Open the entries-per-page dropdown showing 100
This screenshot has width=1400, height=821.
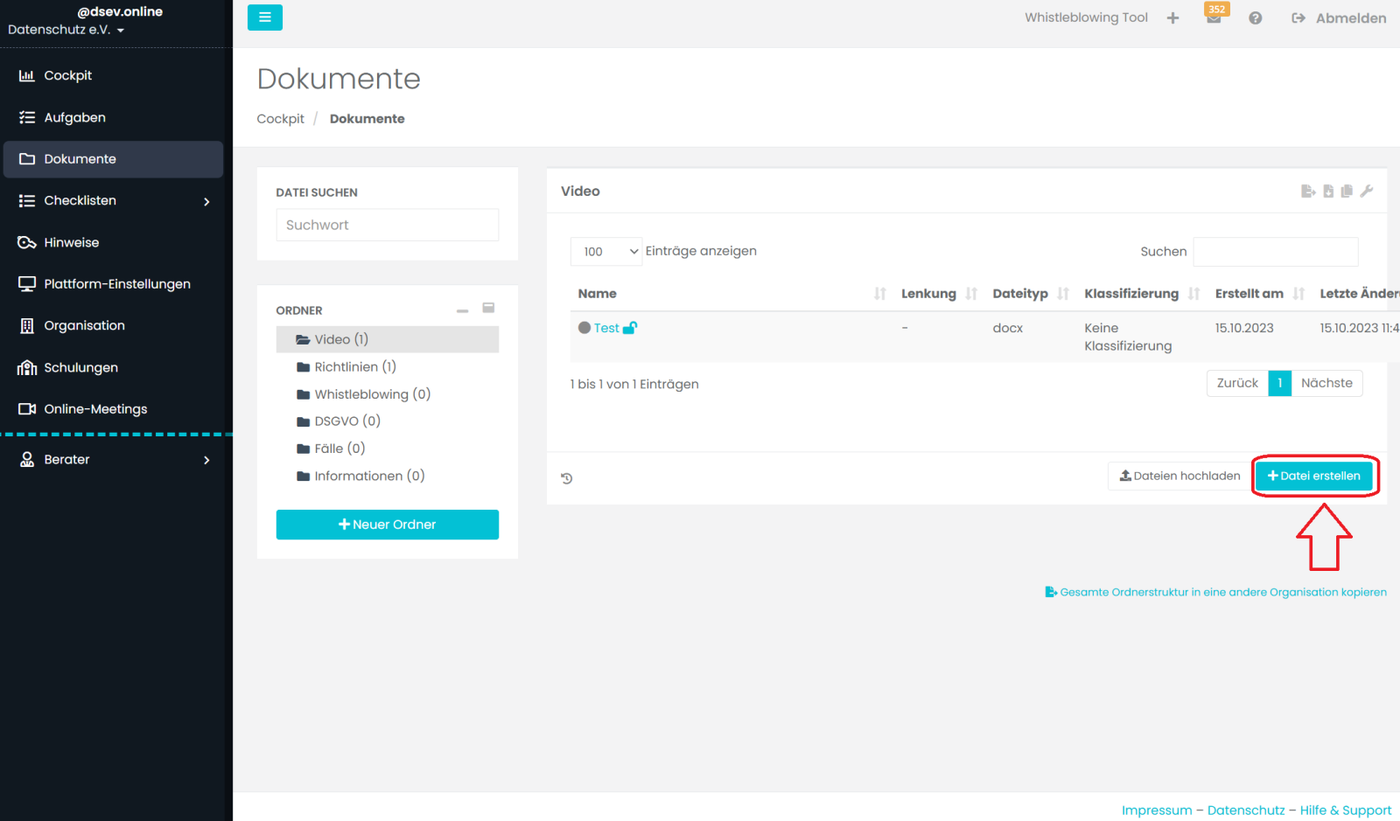(x=606, y=252)
